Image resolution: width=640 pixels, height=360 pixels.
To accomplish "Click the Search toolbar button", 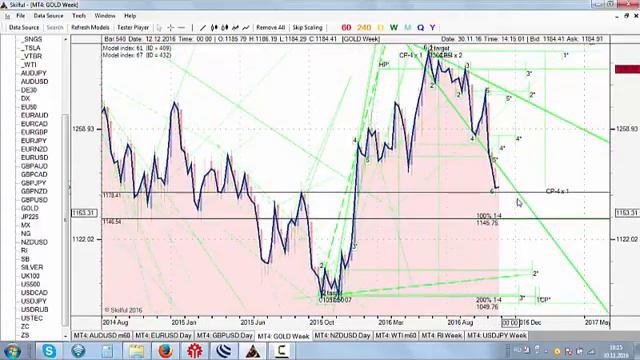I will pos(55,28).
